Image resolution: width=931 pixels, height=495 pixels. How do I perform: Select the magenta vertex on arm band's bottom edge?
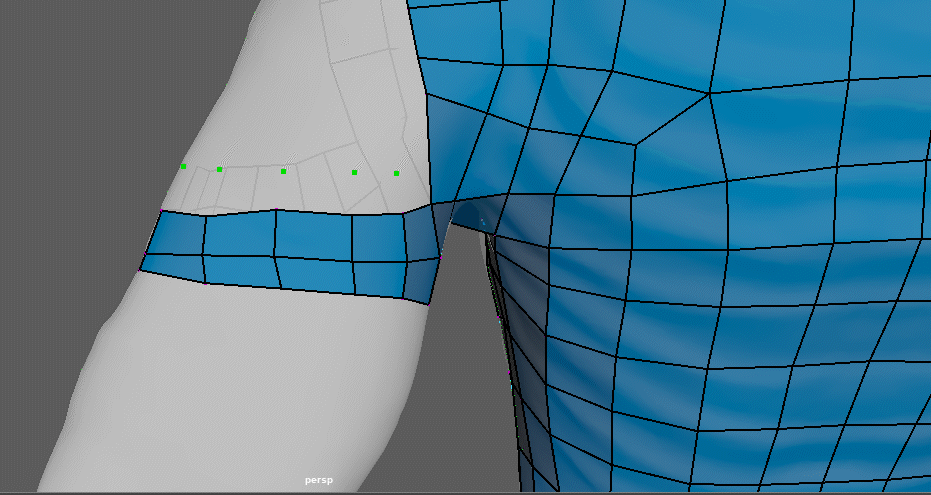click(206, 284)
